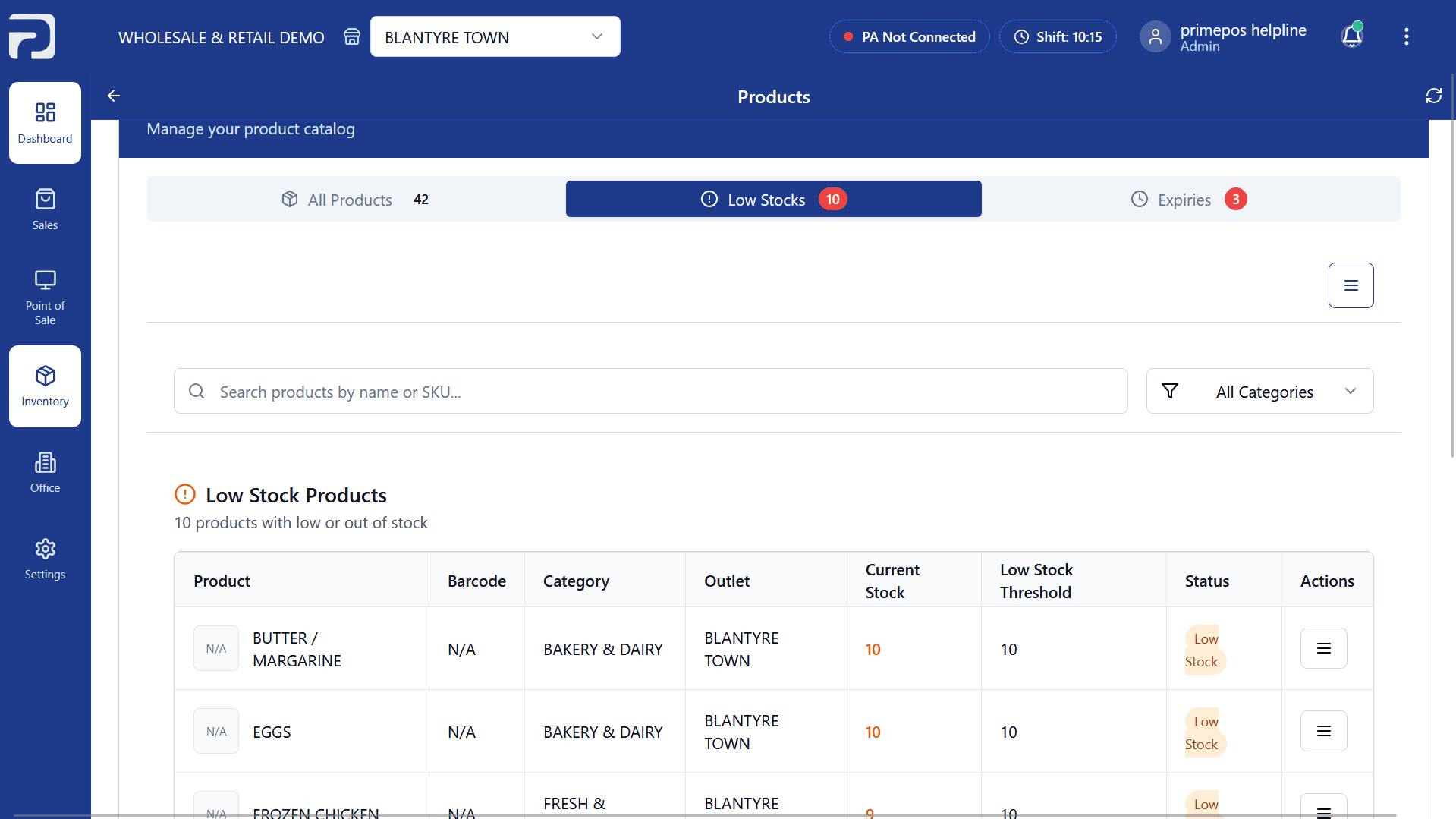Image resolution: width=1456 pixels, height=819 pixels.
Task: Expand the BLANTYRE TOWN outlet dropdown
Action: (495, 36)
